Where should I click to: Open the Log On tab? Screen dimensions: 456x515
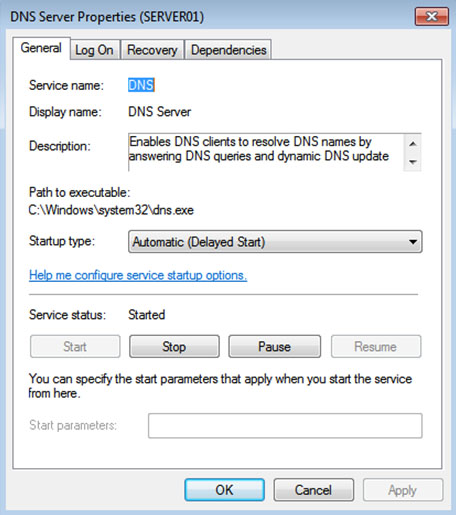click(94, 50)
